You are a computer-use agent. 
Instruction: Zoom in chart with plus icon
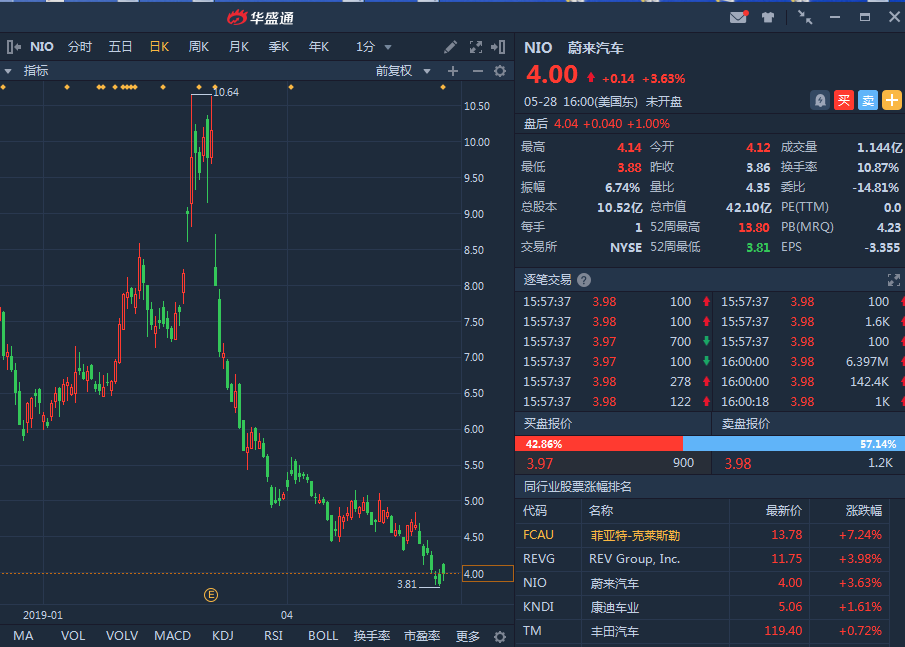[x=452, y=71]
